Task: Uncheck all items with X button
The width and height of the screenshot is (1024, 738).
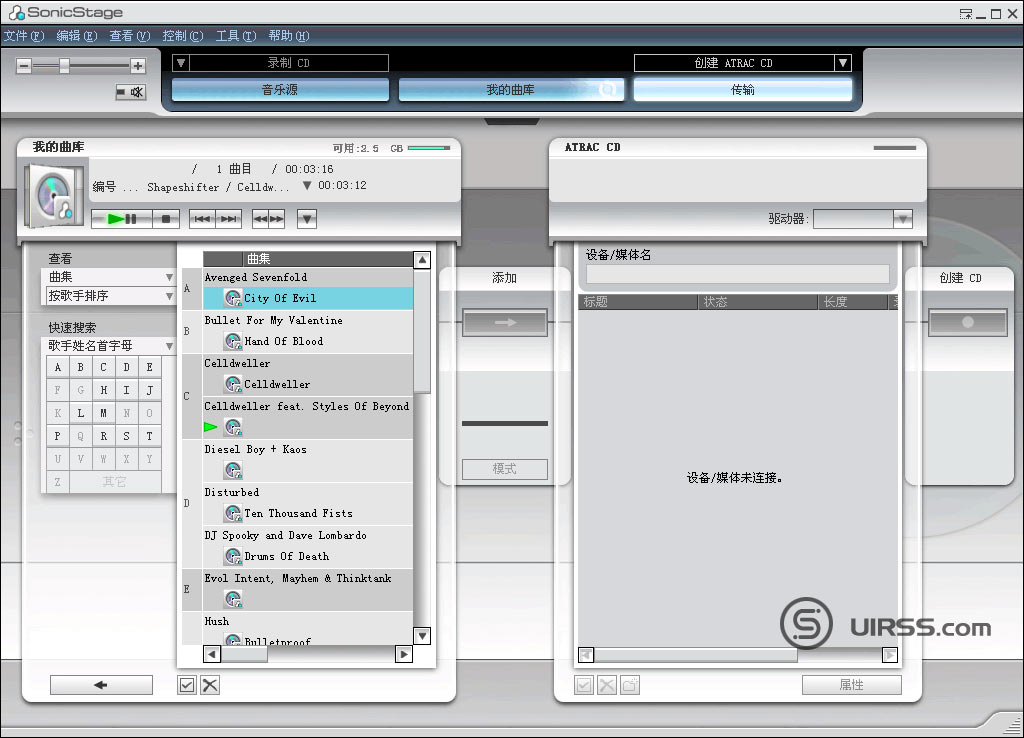Action: point(210,685)
